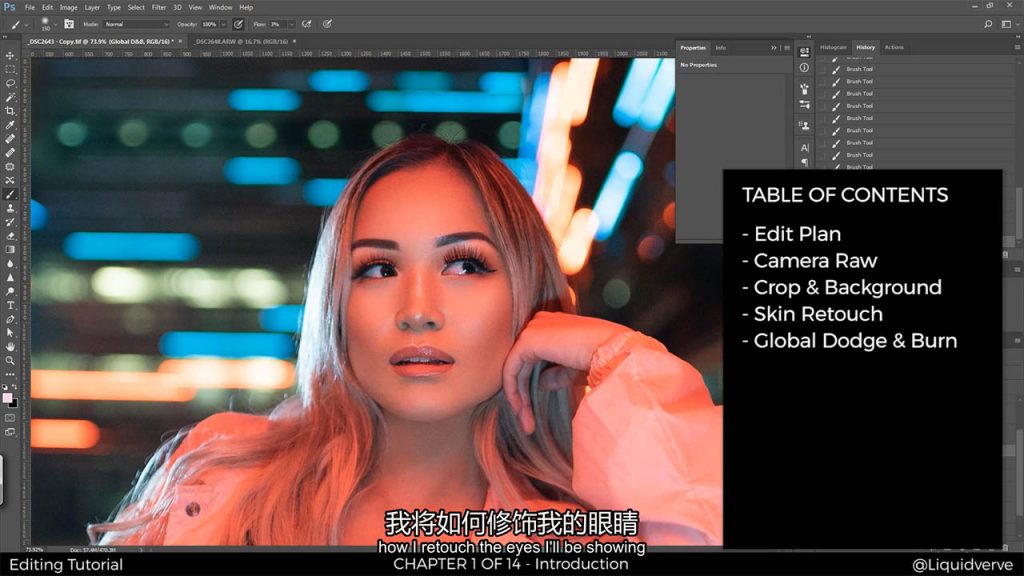Open the Character panel icon

(x=805, y=148)
